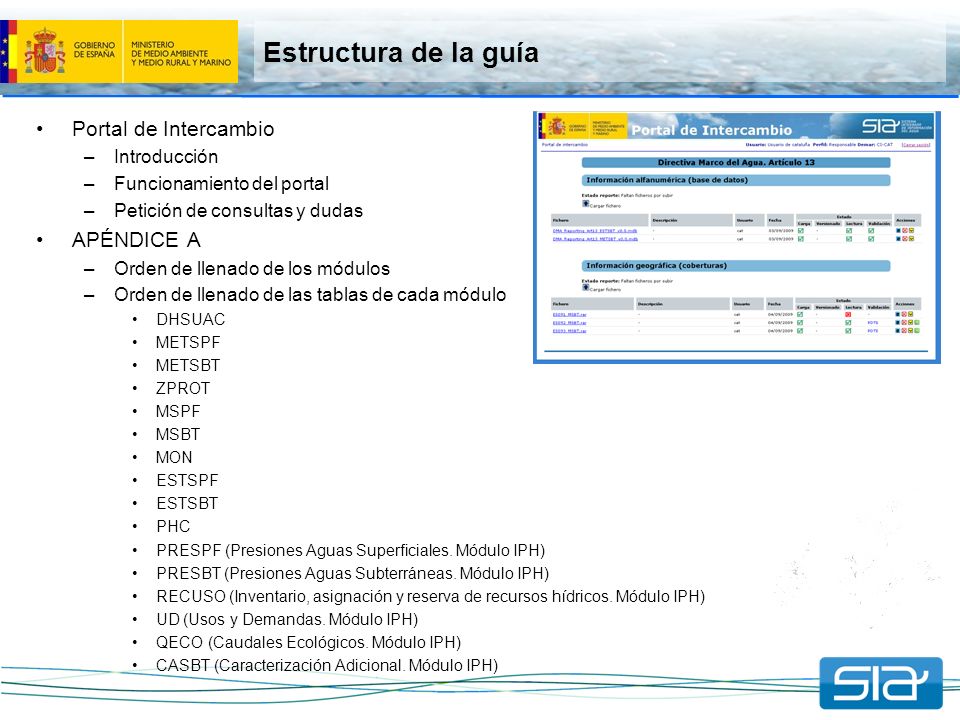Click 'Orden de llenado de las tablas de cada módulo'
This screenshot has height=720, width=960.
click(x=310, y=295)
